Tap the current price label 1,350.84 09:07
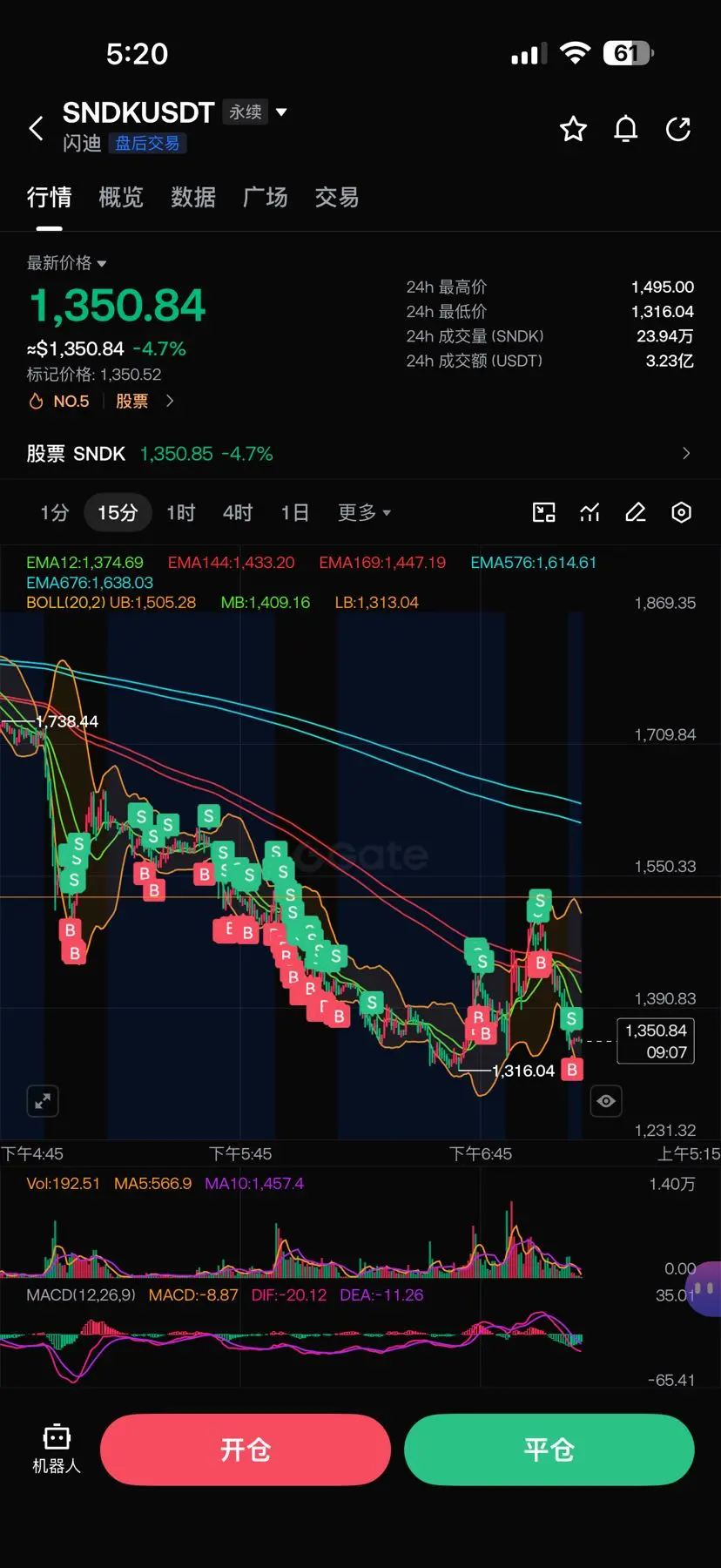Screen dimensions: 721x1568 pos(656,1041)
